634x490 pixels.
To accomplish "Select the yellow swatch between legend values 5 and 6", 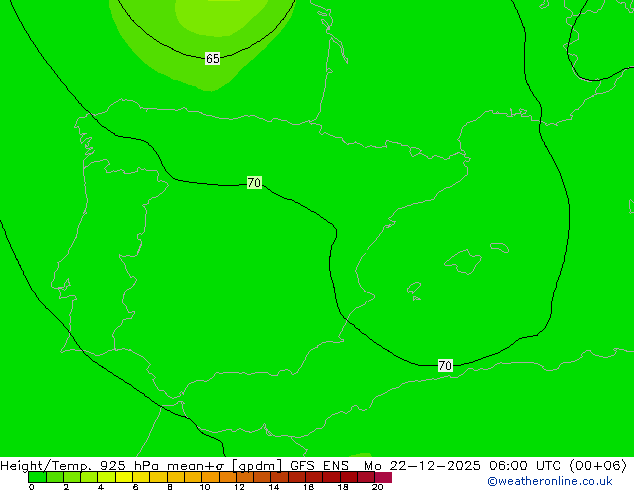I will pyautogui.click(x=124, y=477).
